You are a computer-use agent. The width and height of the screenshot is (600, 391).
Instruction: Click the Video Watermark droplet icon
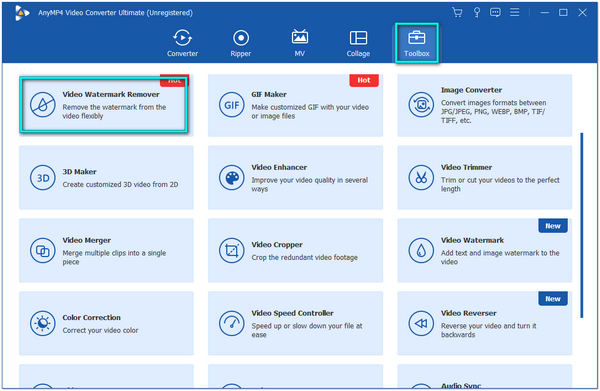coord(421,251)
